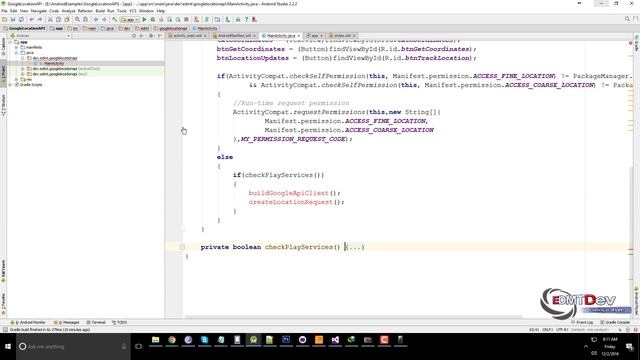Click the Save All toolbar icon

[x=13, y=19]
